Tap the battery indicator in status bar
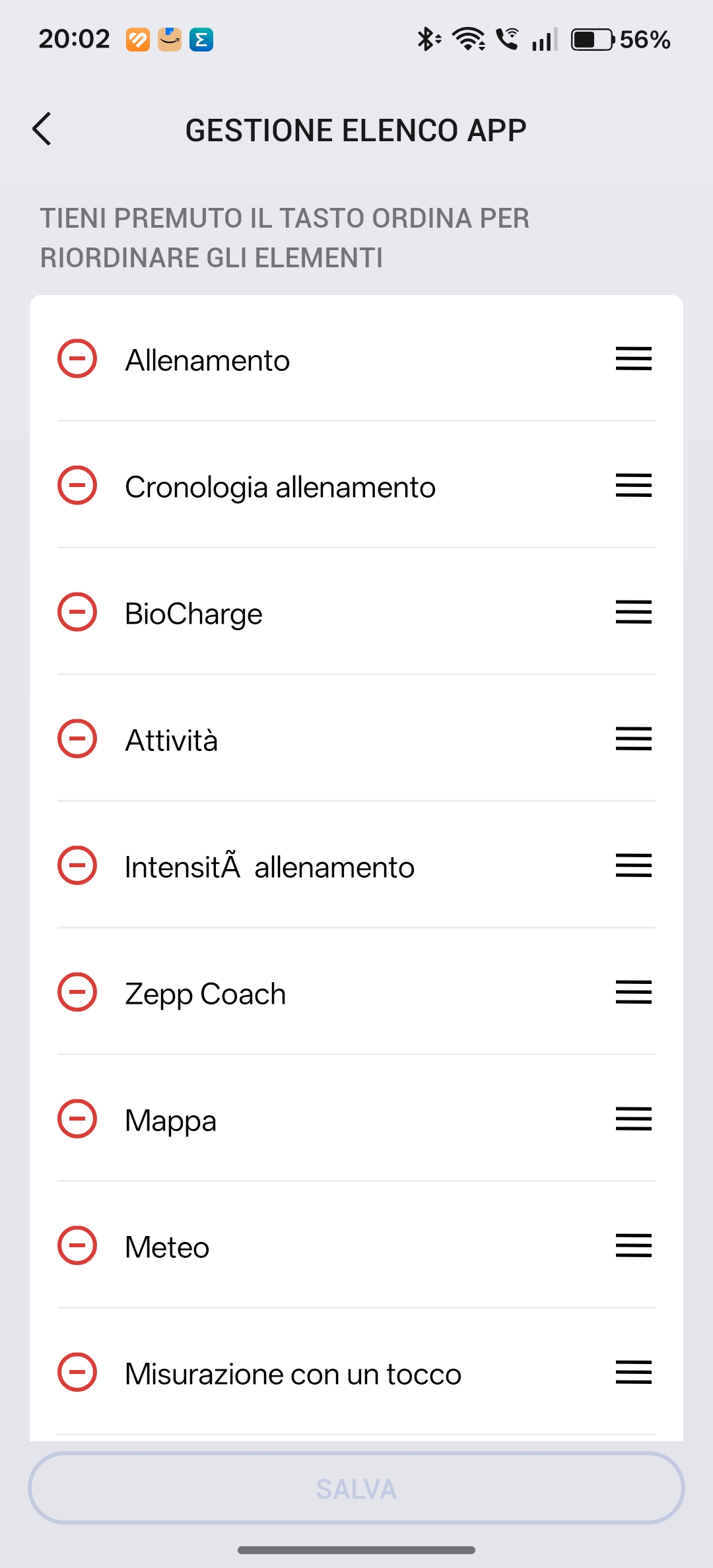This screenshot has width=713, height=1568. tap(592, 40)
